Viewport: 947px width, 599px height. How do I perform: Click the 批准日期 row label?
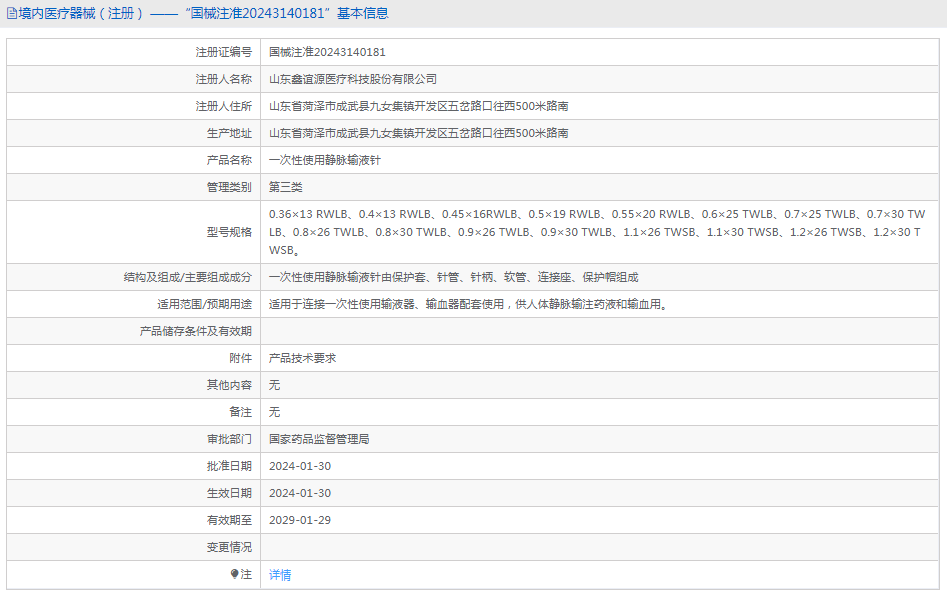tap(229, 466)
